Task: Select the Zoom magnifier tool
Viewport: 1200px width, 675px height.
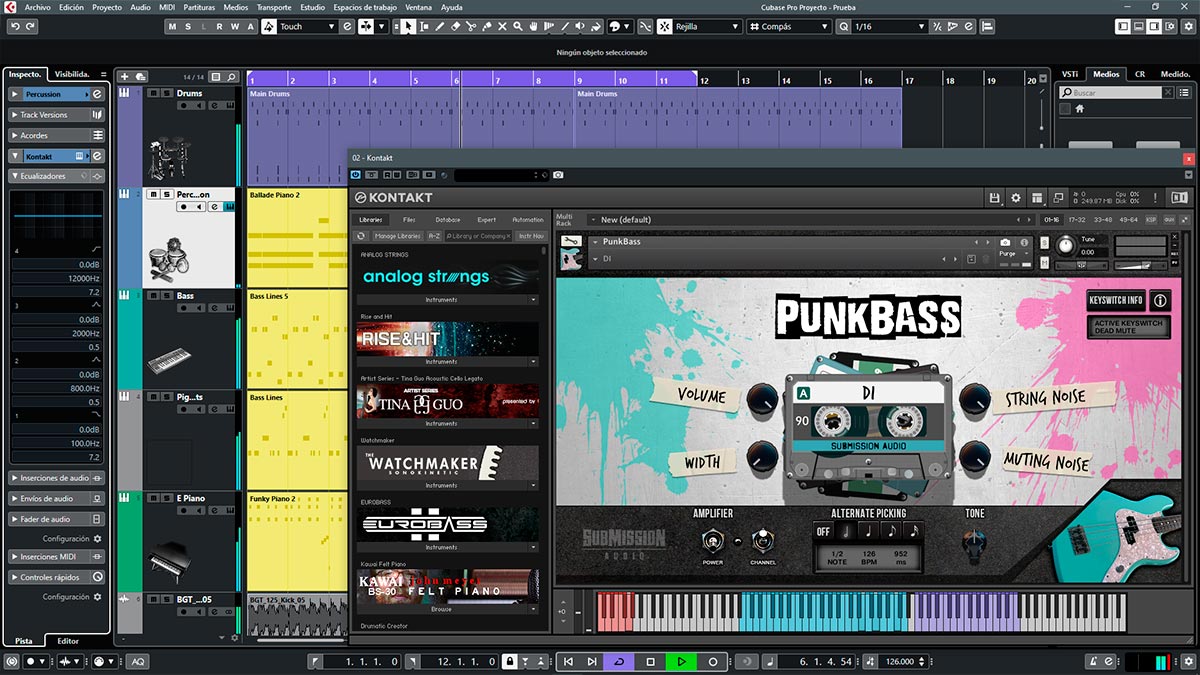Action: tap(517, 26)
